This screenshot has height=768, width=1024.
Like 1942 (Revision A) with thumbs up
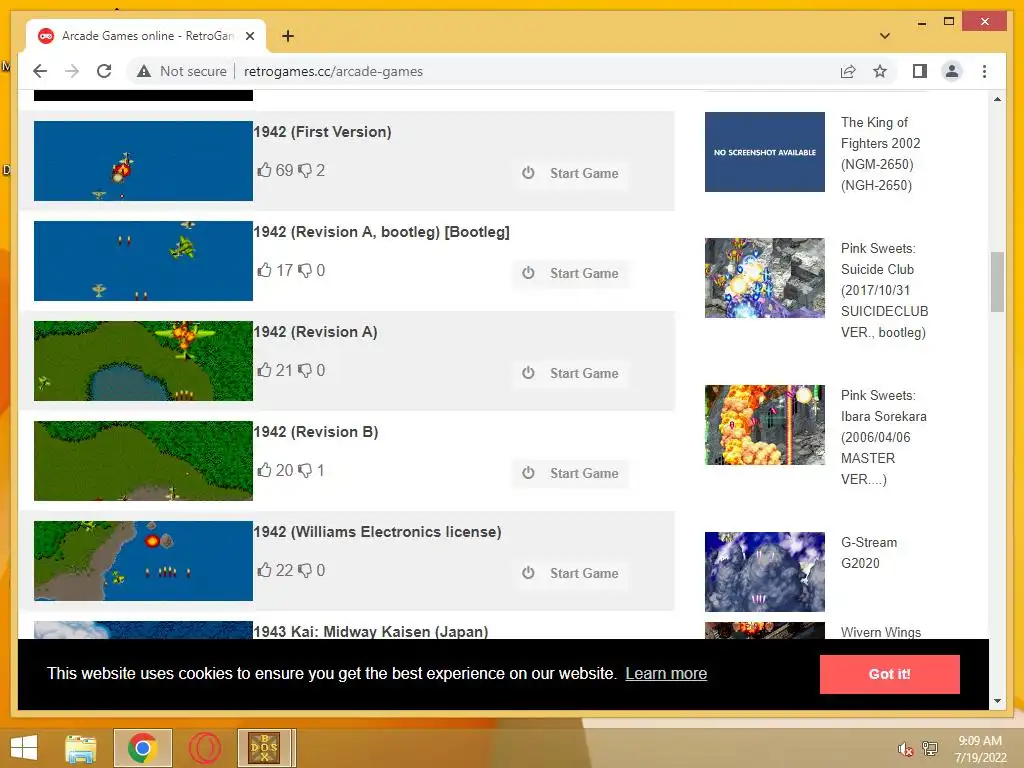264,370
